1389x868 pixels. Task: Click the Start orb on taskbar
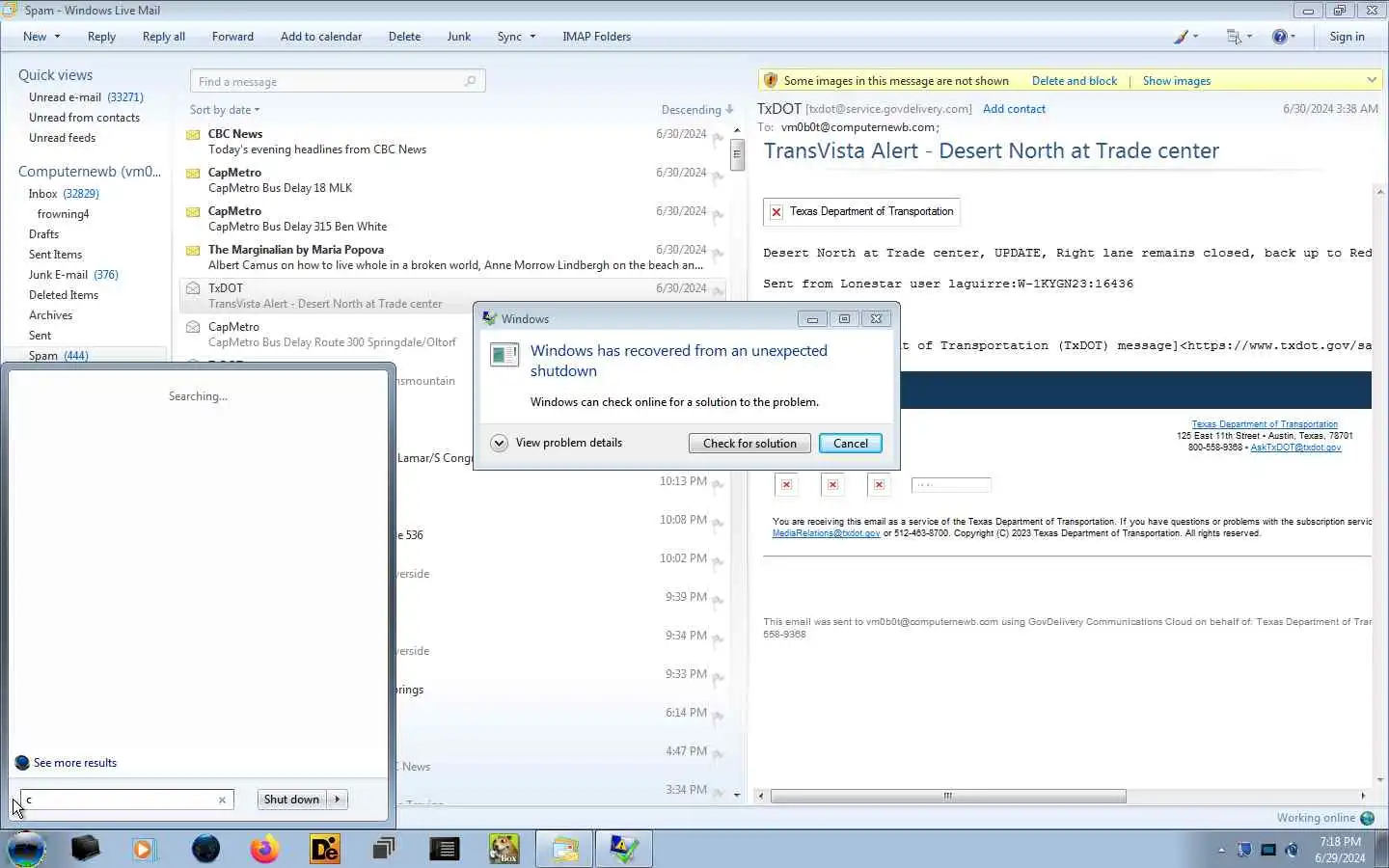pos(26,849)
